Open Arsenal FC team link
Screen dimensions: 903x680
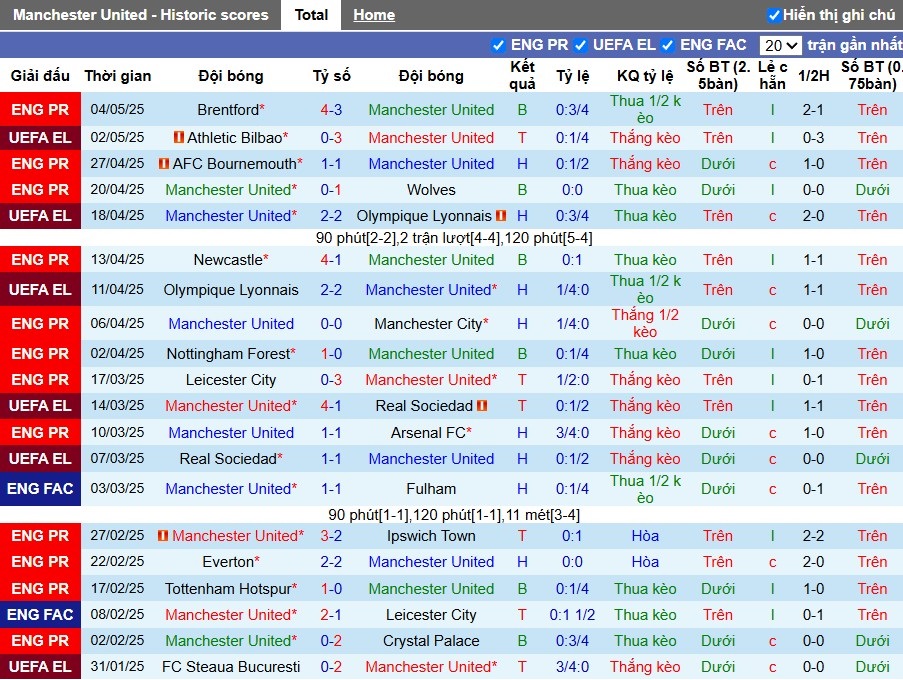428,432
